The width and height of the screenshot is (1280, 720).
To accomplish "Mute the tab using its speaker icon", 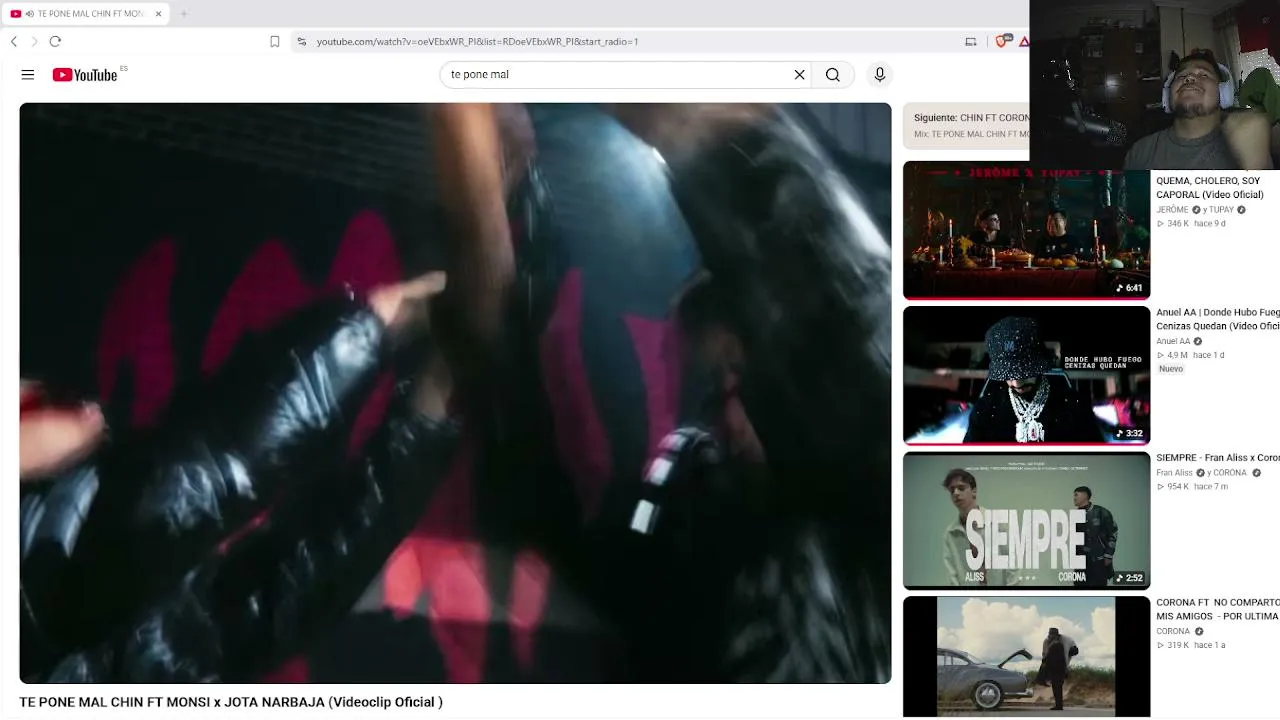I will tap(30, 14).
